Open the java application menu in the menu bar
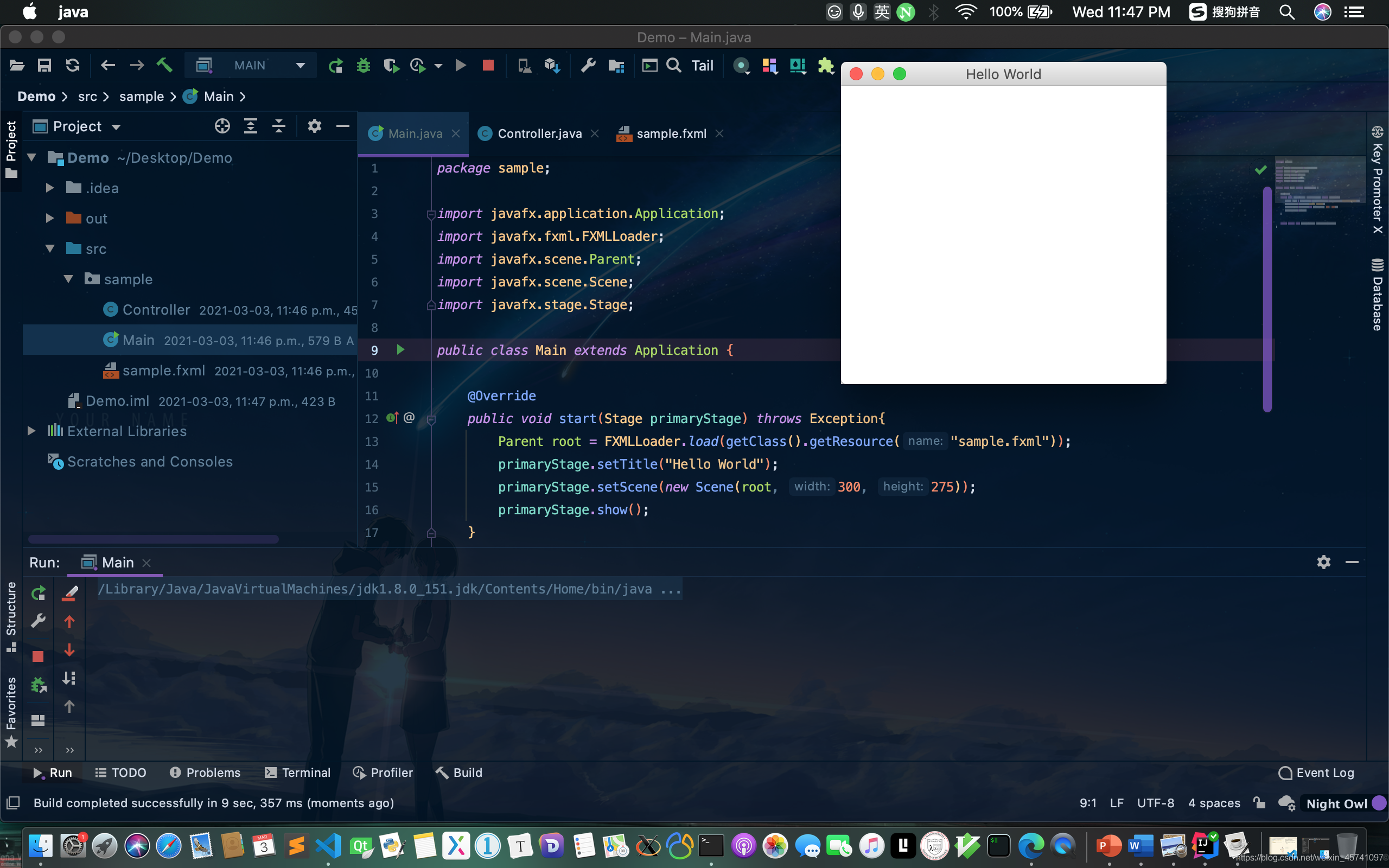The image size is (1389, 868). tap(73, 11)
